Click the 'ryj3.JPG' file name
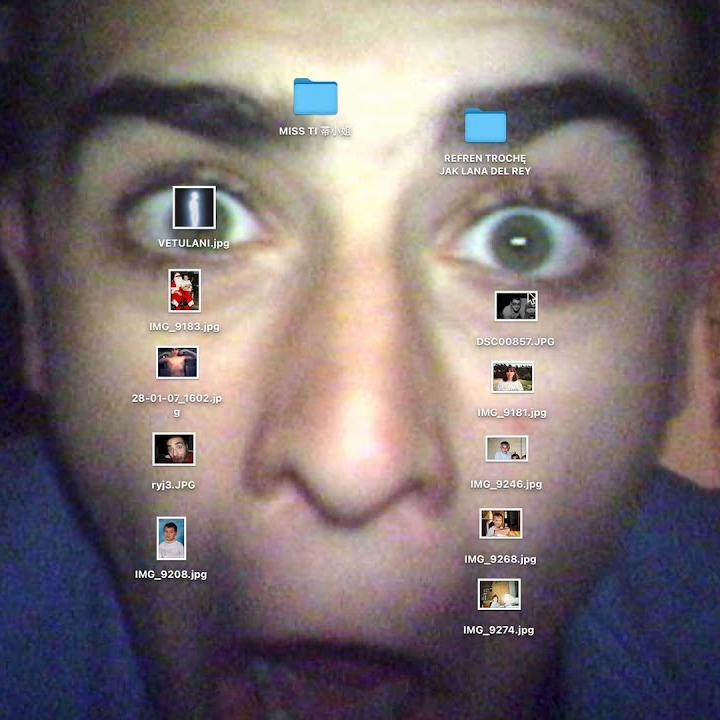The image size is (720, 720). point(174,485)
